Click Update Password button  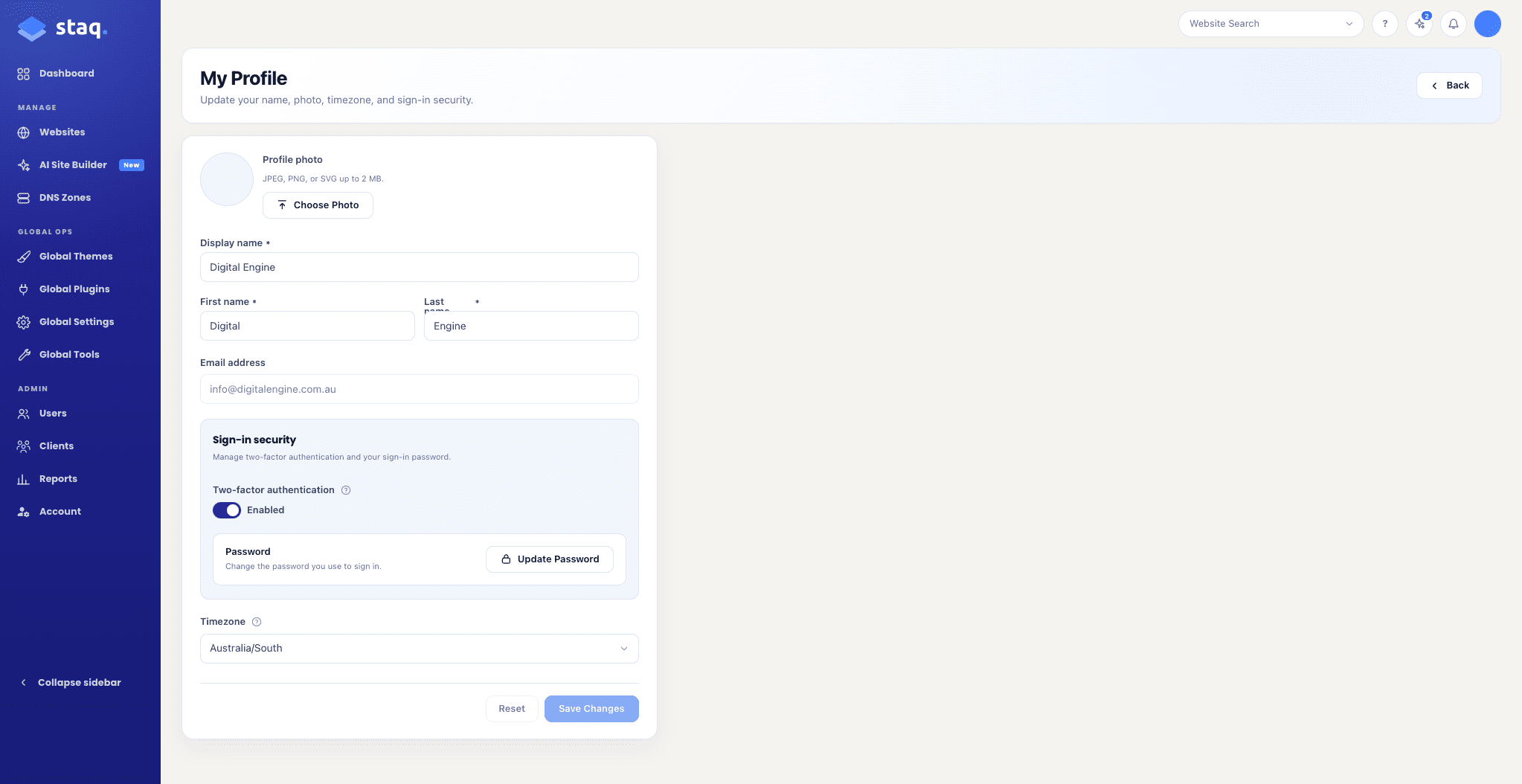(x=550, y=559)
